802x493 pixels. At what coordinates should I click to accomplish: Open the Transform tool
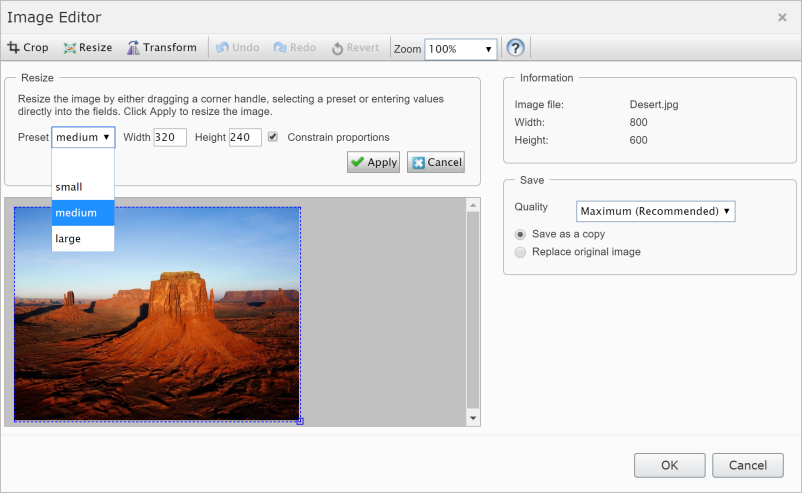pyautogui.click(x=161, y=48)
